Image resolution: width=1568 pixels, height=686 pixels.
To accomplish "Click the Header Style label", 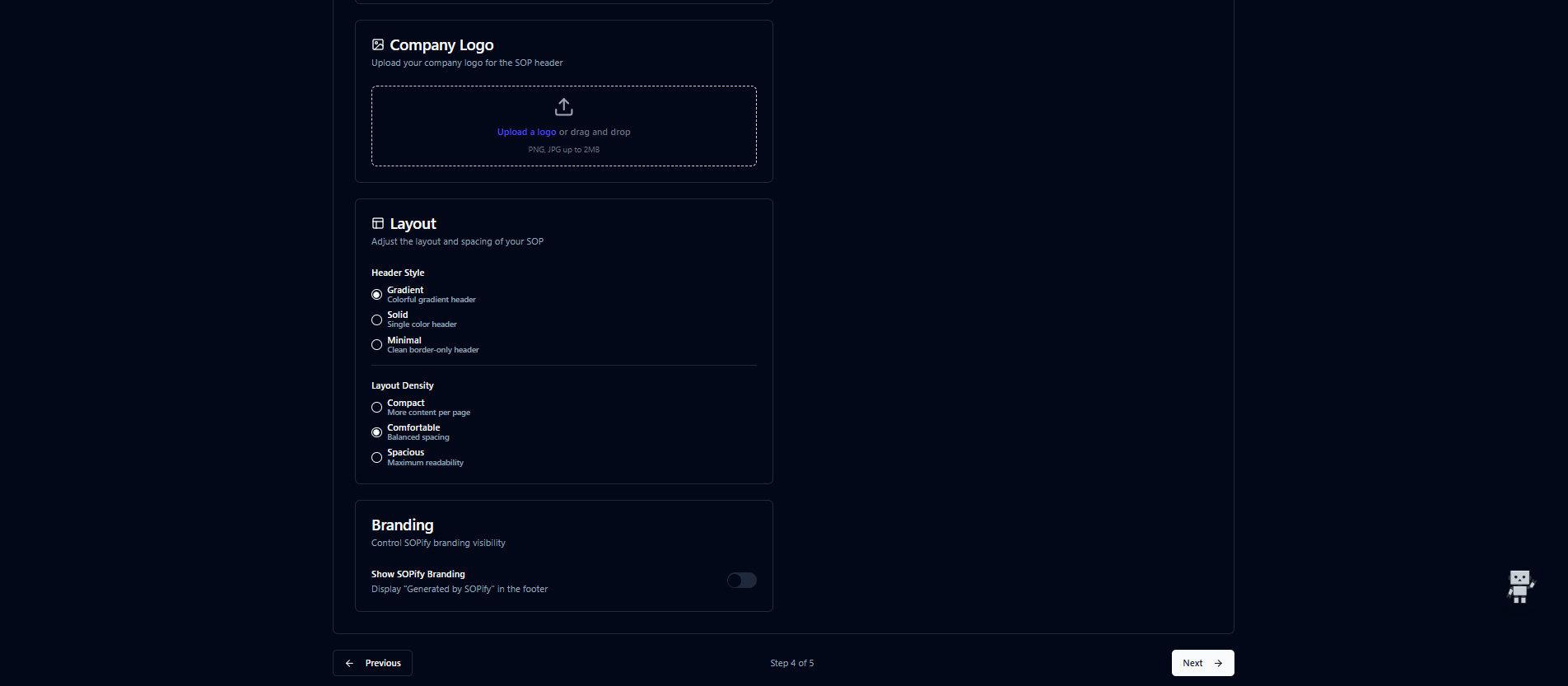I will pos(398,273).
